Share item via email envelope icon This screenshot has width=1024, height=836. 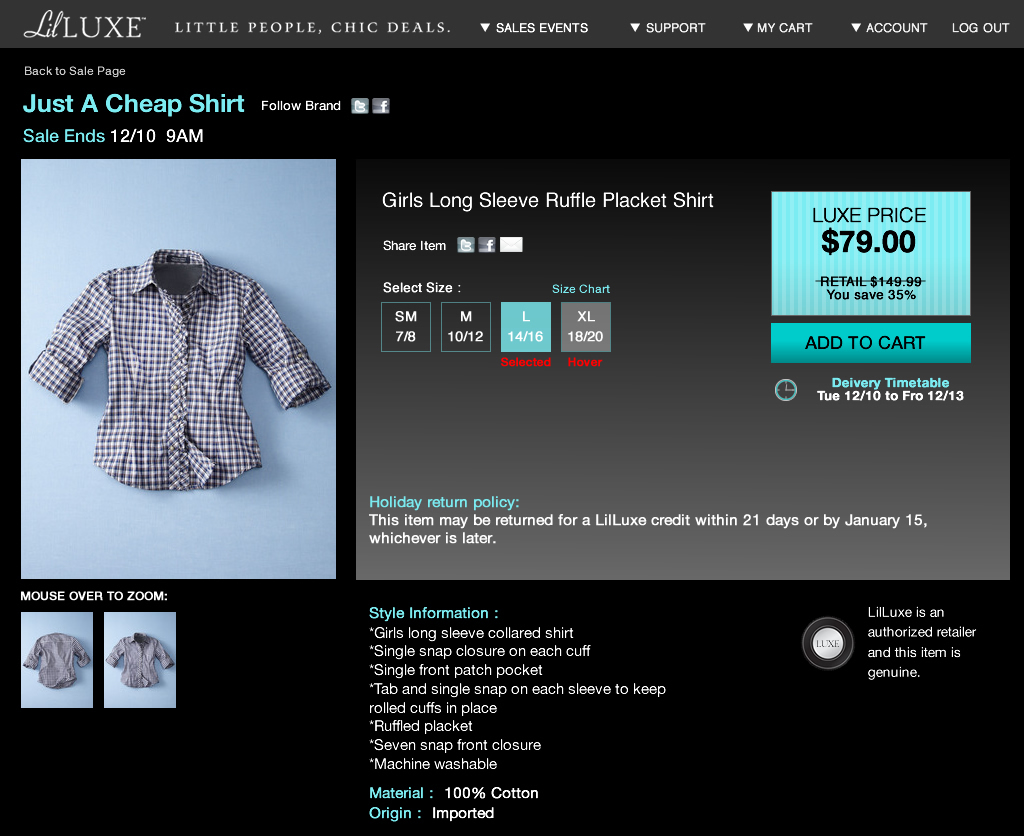[511, 245]
